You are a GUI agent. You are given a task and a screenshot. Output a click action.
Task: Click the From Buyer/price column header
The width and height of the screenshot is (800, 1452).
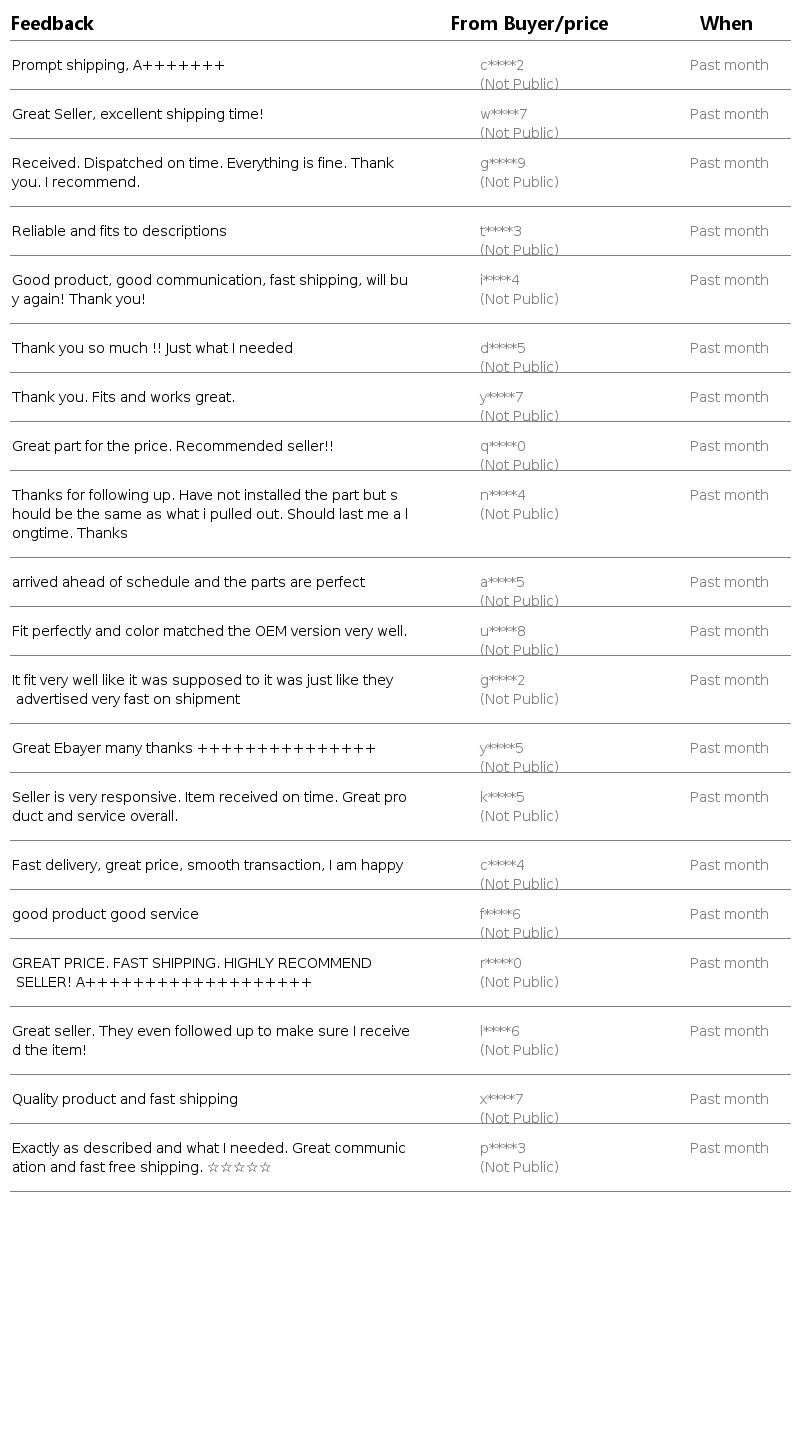click(529, 23)
